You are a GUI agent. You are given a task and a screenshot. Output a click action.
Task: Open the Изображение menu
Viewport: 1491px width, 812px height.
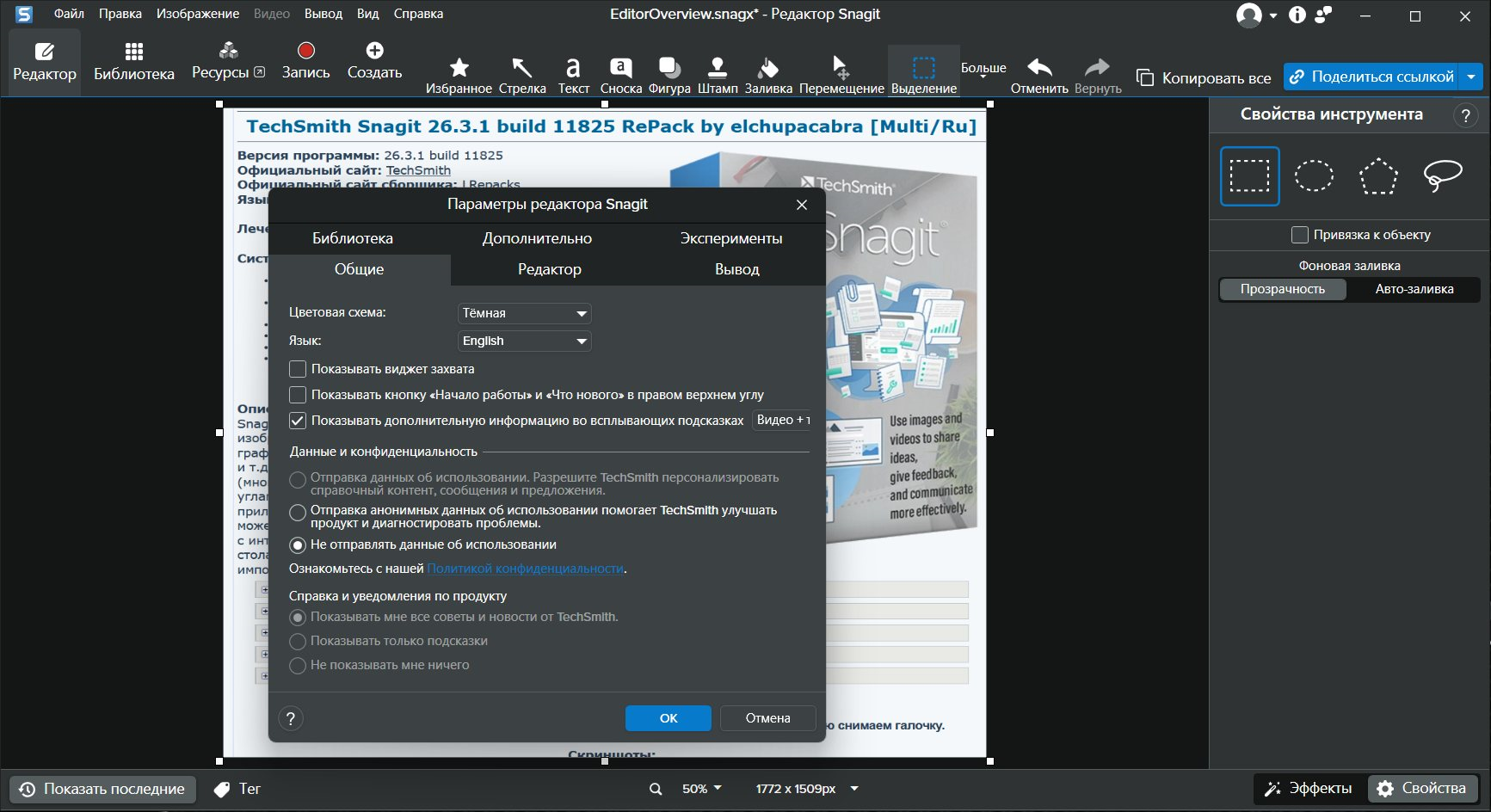pyautogui.click(x=198, y=14)
